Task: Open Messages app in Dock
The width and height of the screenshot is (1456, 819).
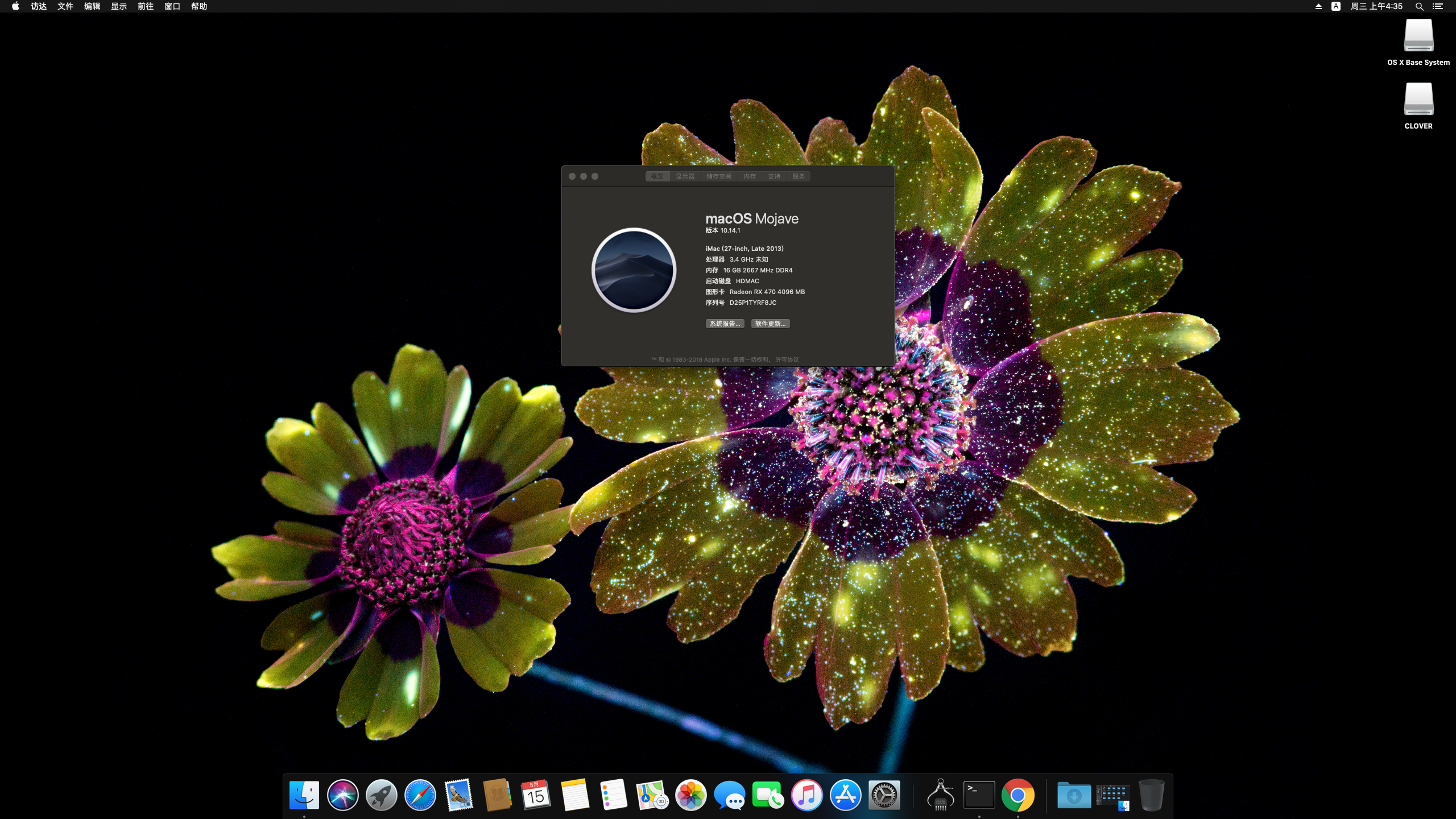Action: pyautogui.click(x=729, y=795)
